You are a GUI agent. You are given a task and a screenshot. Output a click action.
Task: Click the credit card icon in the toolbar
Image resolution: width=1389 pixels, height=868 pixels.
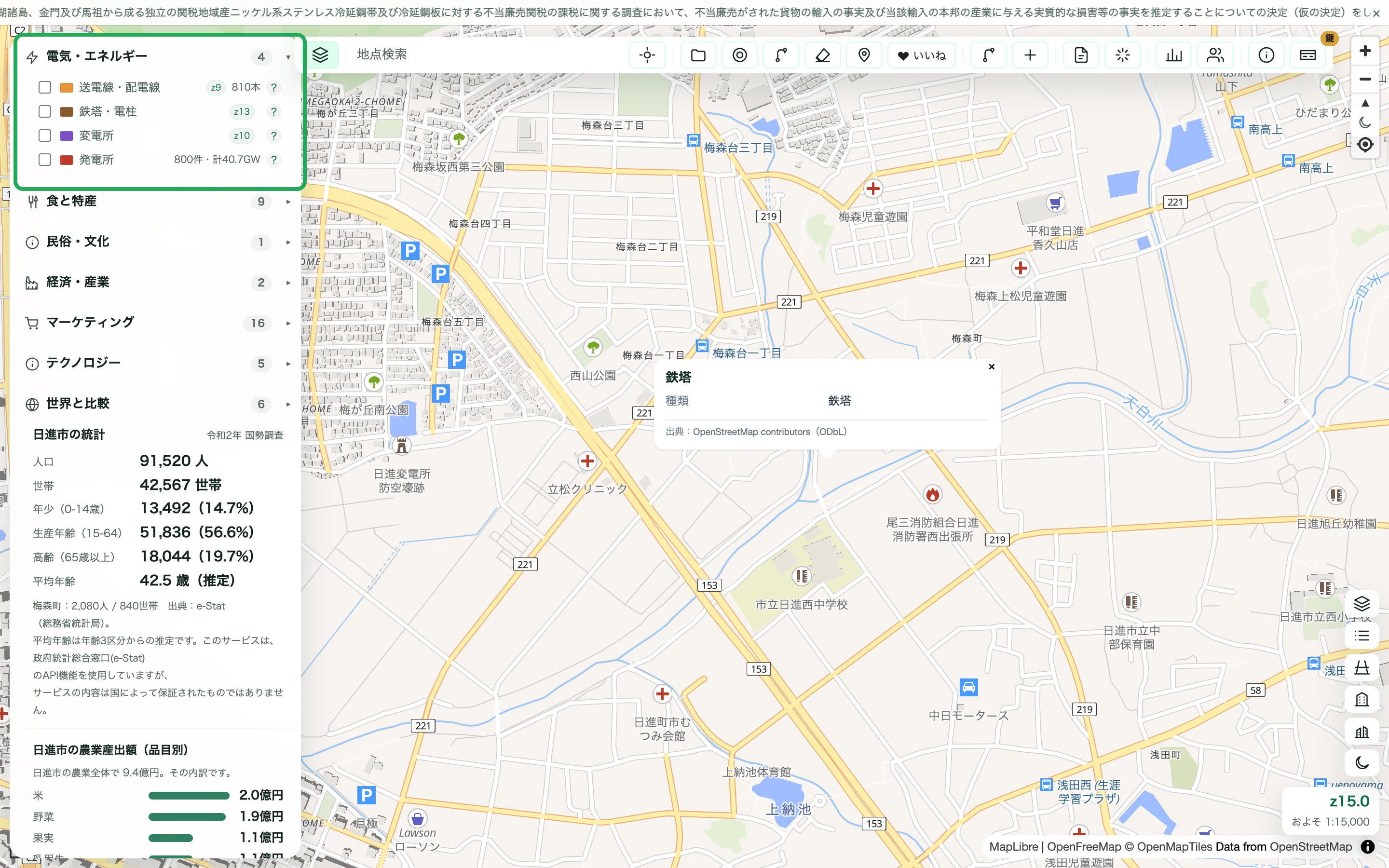[1307, 55]
